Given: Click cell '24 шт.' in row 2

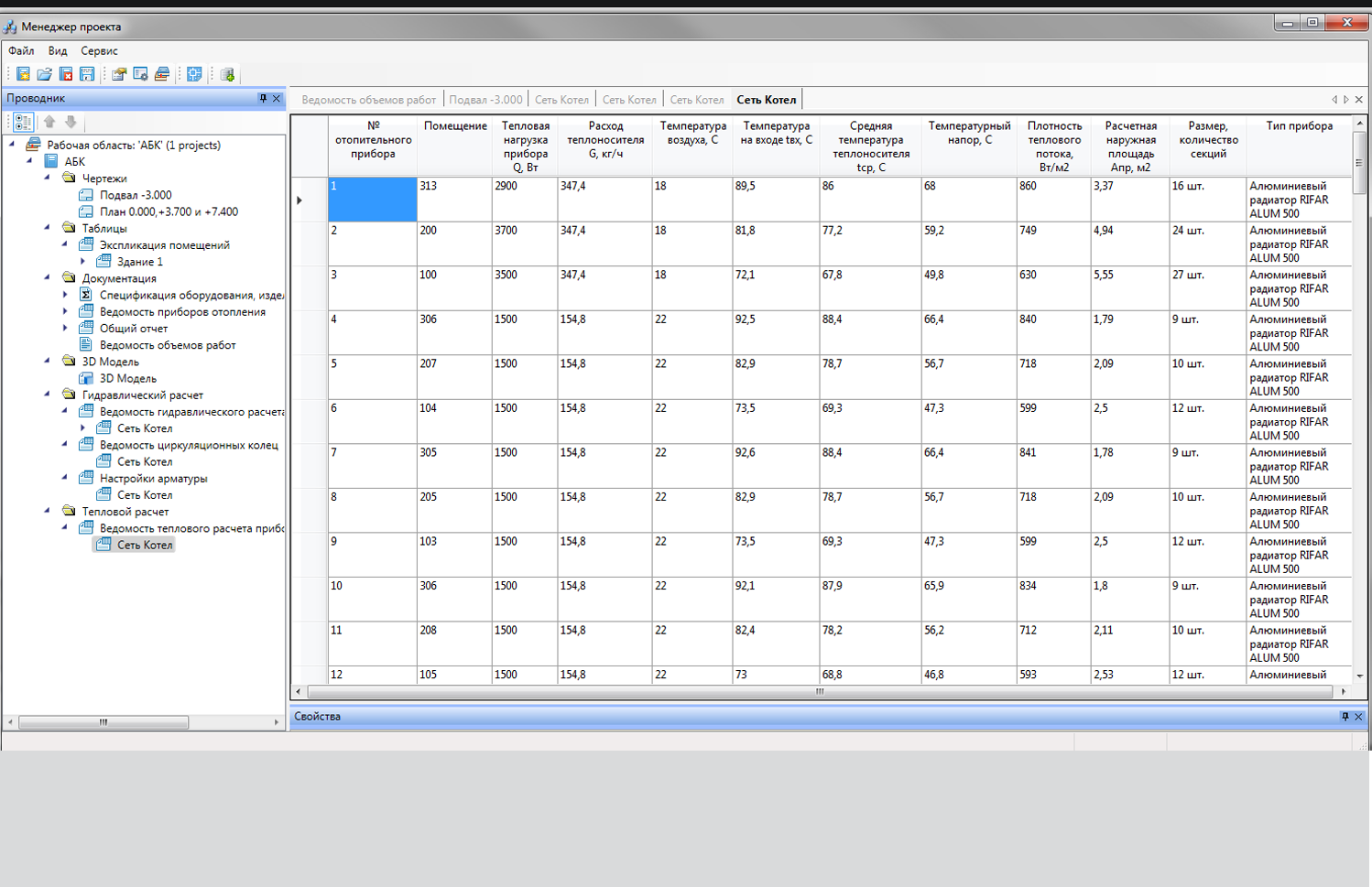Looking at the screenshot, I should [1208, 243].
